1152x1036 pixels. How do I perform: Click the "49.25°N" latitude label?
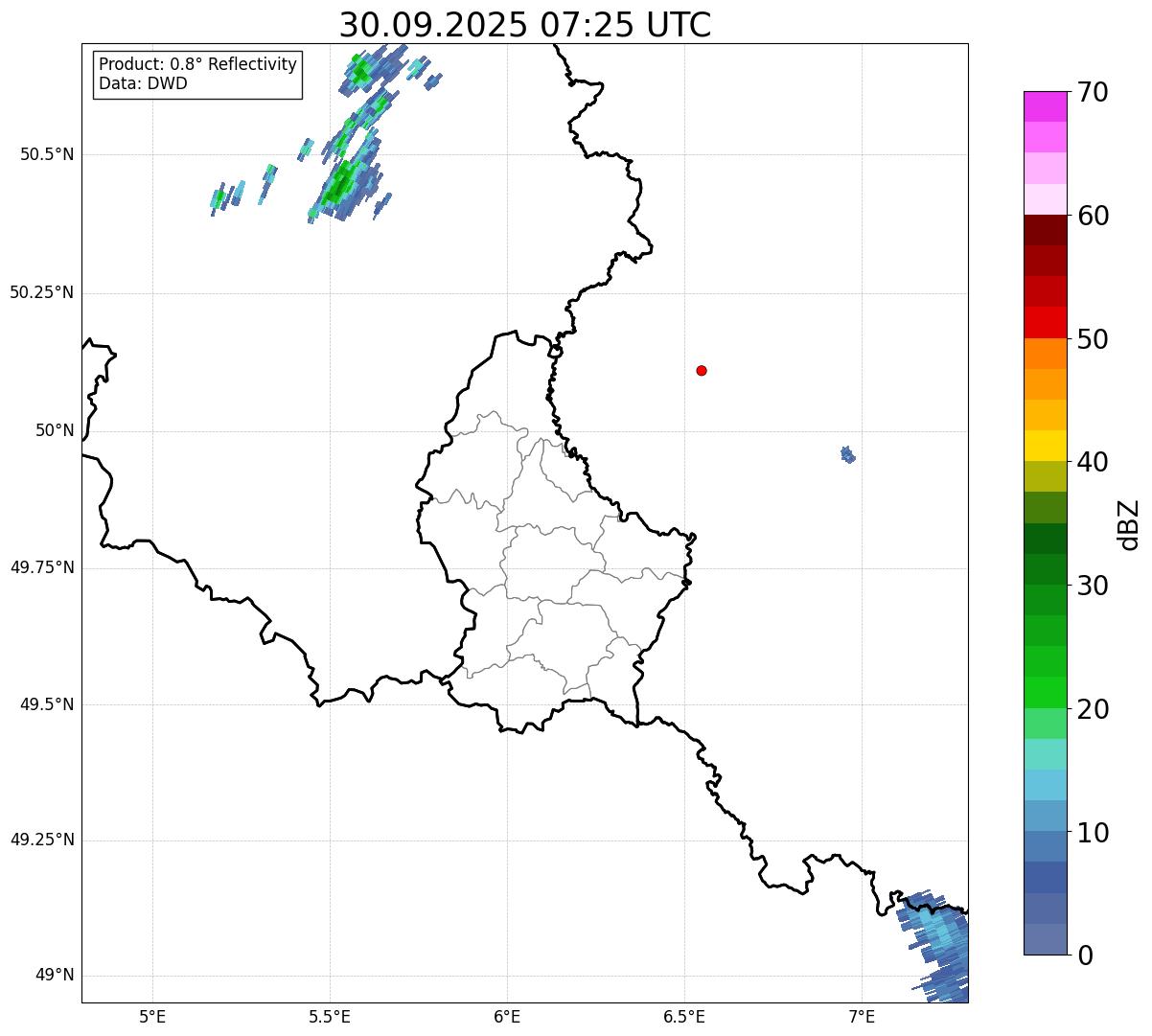click(41, 840)
